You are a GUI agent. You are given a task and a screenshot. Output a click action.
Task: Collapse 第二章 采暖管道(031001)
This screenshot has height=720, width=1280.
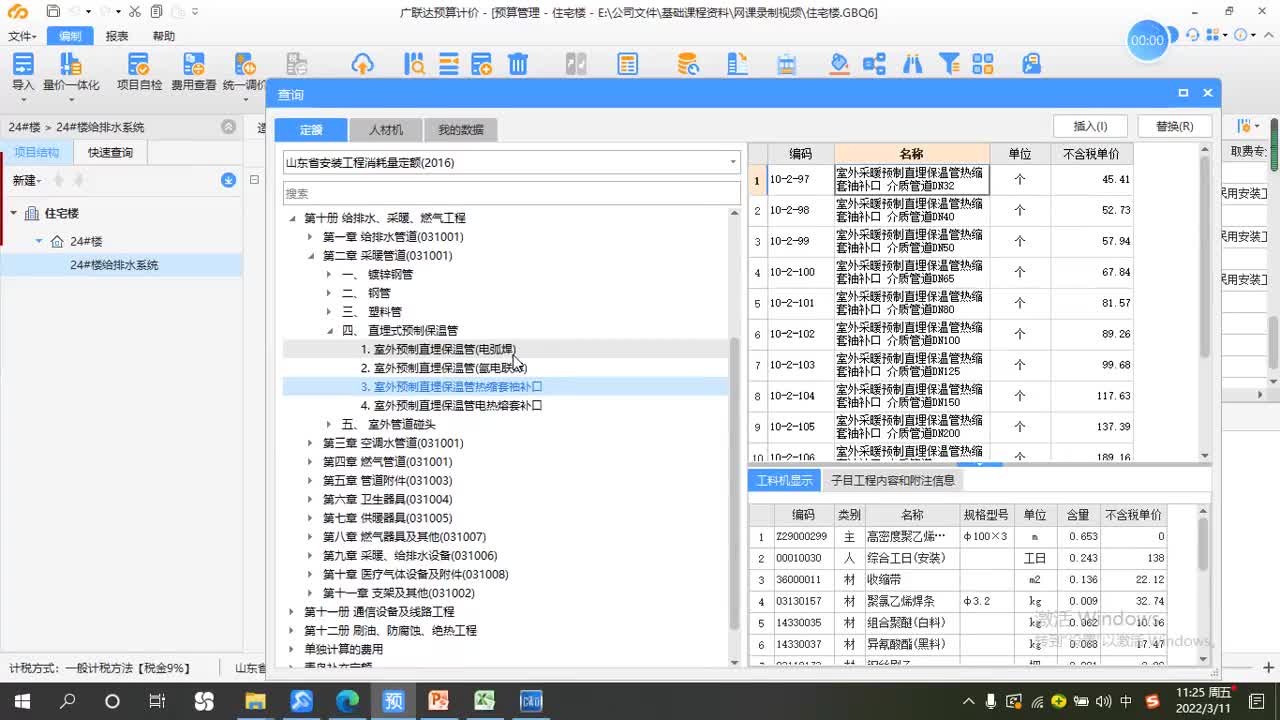(311, 256)
